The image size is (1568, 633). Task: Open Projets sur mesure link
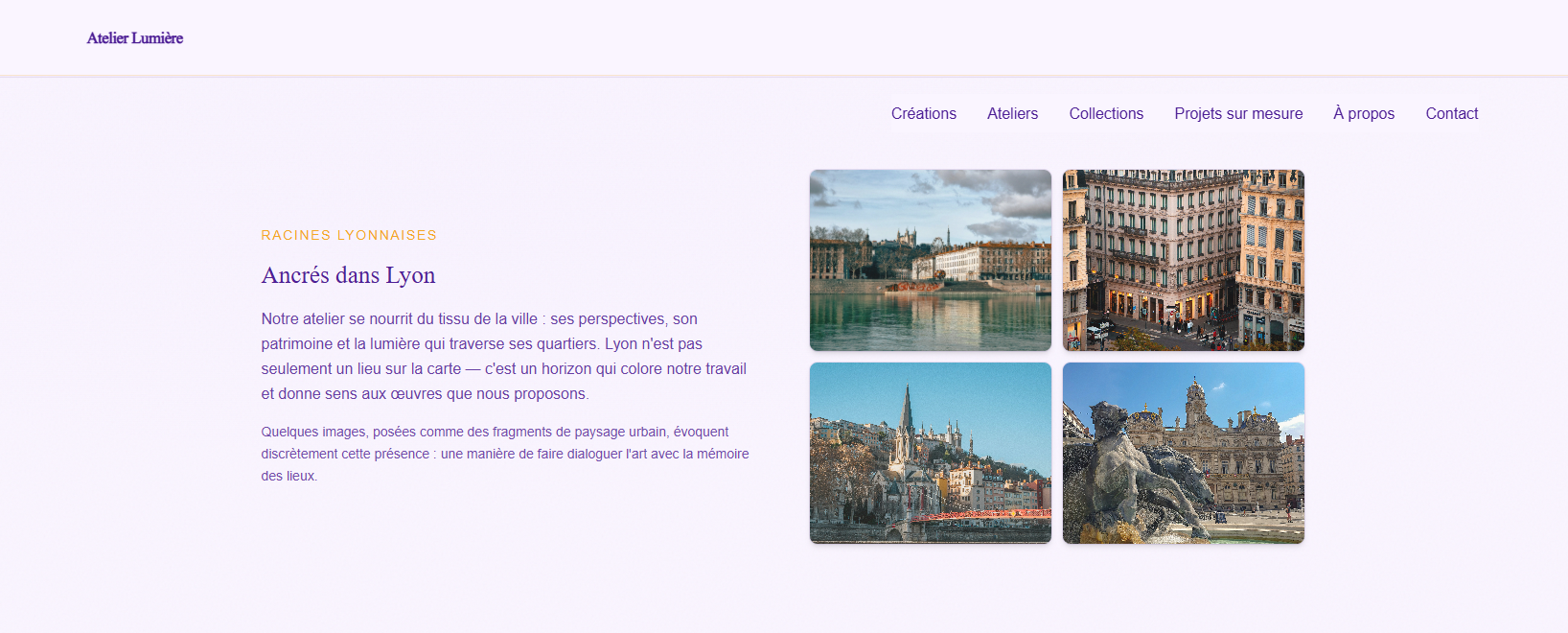point(1238,113)
